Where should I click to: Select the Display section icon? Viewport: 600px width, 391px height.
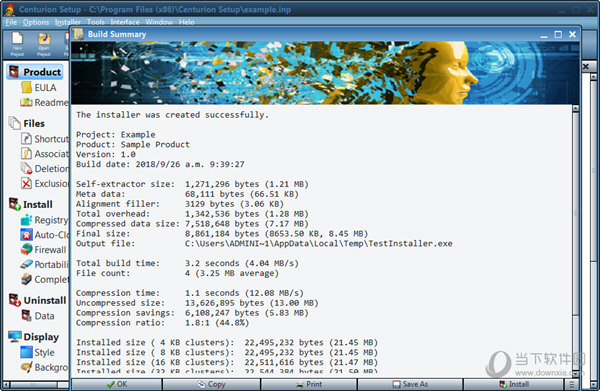coord(15,337)
